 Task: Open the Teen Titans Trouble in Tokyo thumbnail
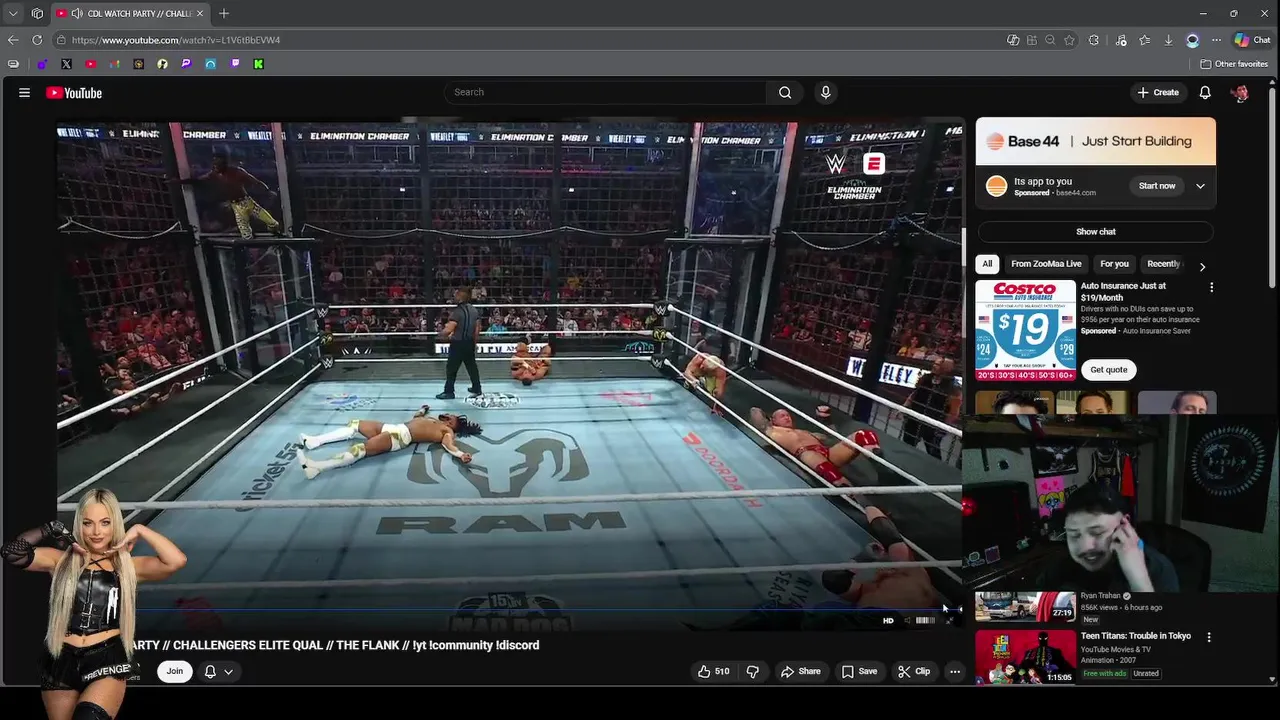[x=1025, y=656]
